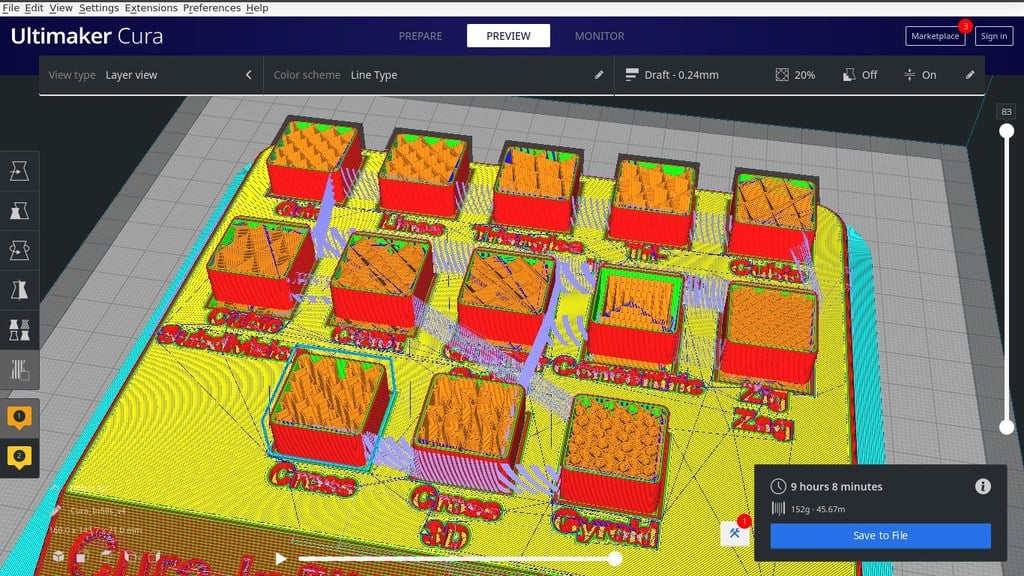Open the View type Layer view dropdown
This screenshot has width=1024, height=576.
pos(151,75)
